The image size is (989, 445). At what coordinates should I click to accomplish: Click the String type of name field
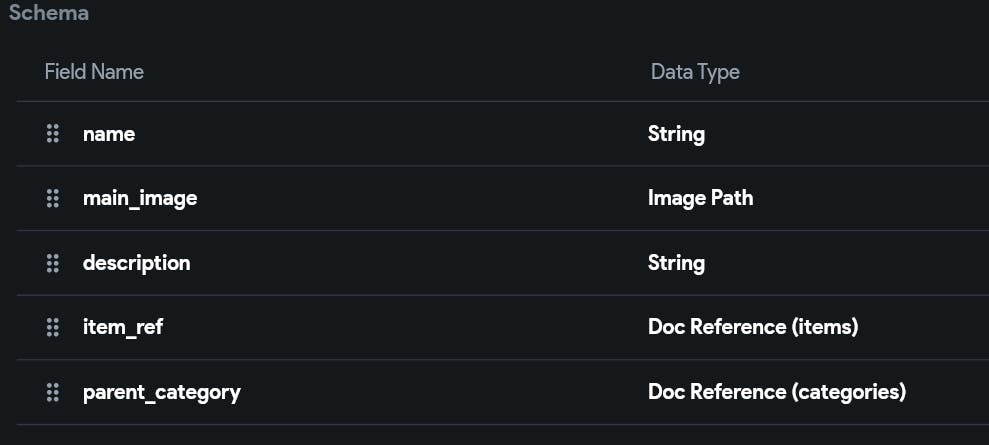(x=676, y=134)
